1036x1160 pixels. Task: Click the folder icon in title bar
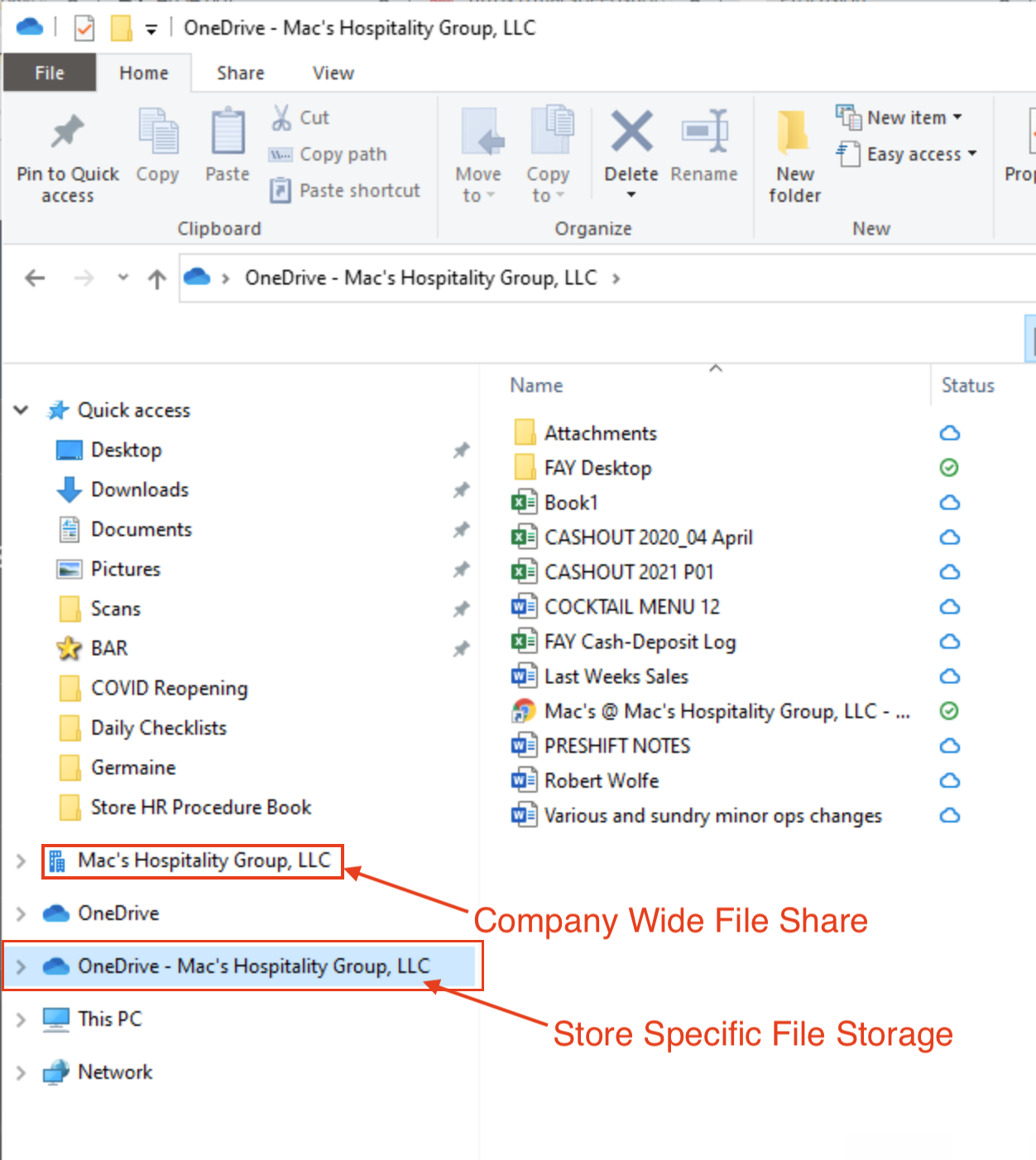point(122,29)
